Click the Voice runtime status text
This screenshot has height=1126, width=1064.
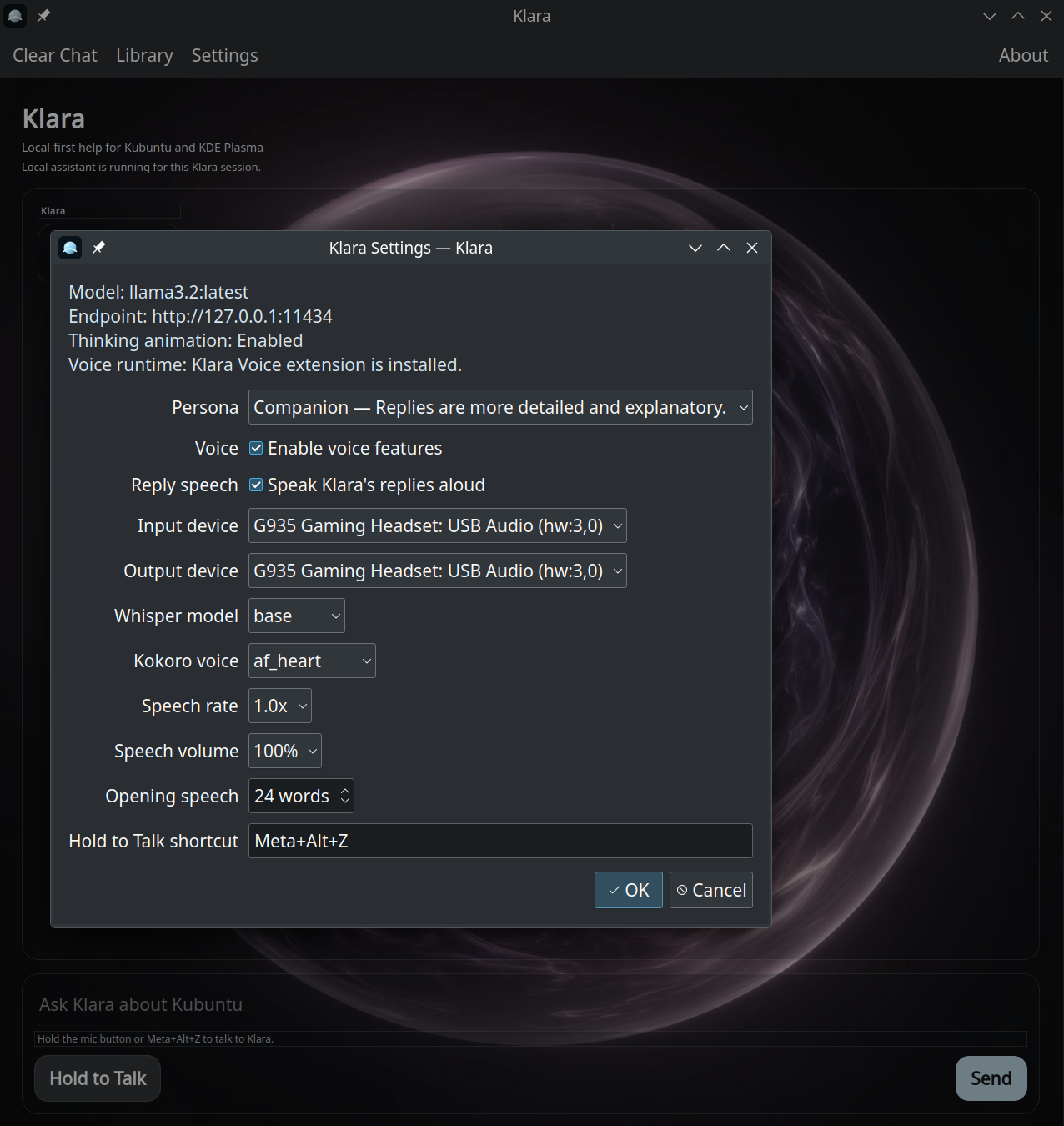(x=265, y=365)
